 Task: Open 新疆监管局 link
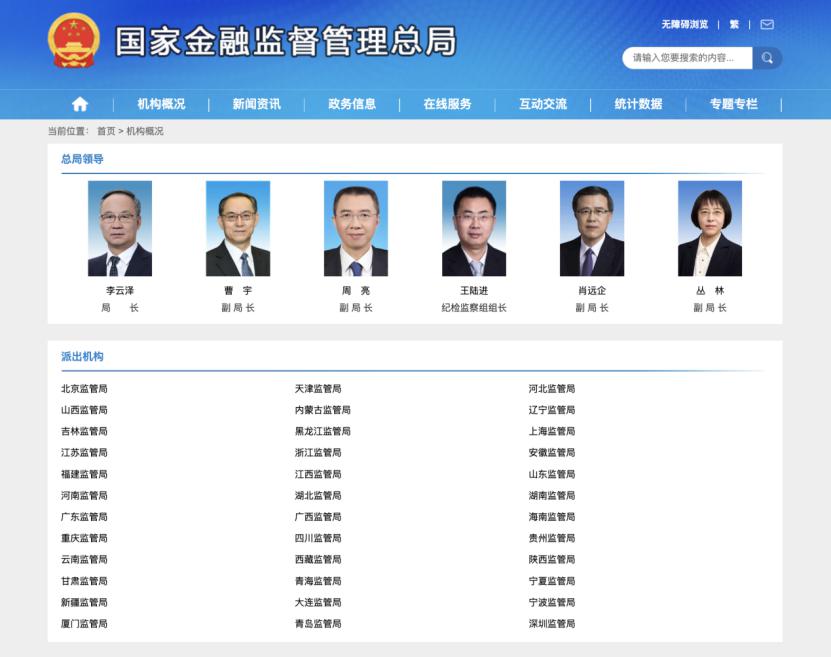(x=84, y=602)
